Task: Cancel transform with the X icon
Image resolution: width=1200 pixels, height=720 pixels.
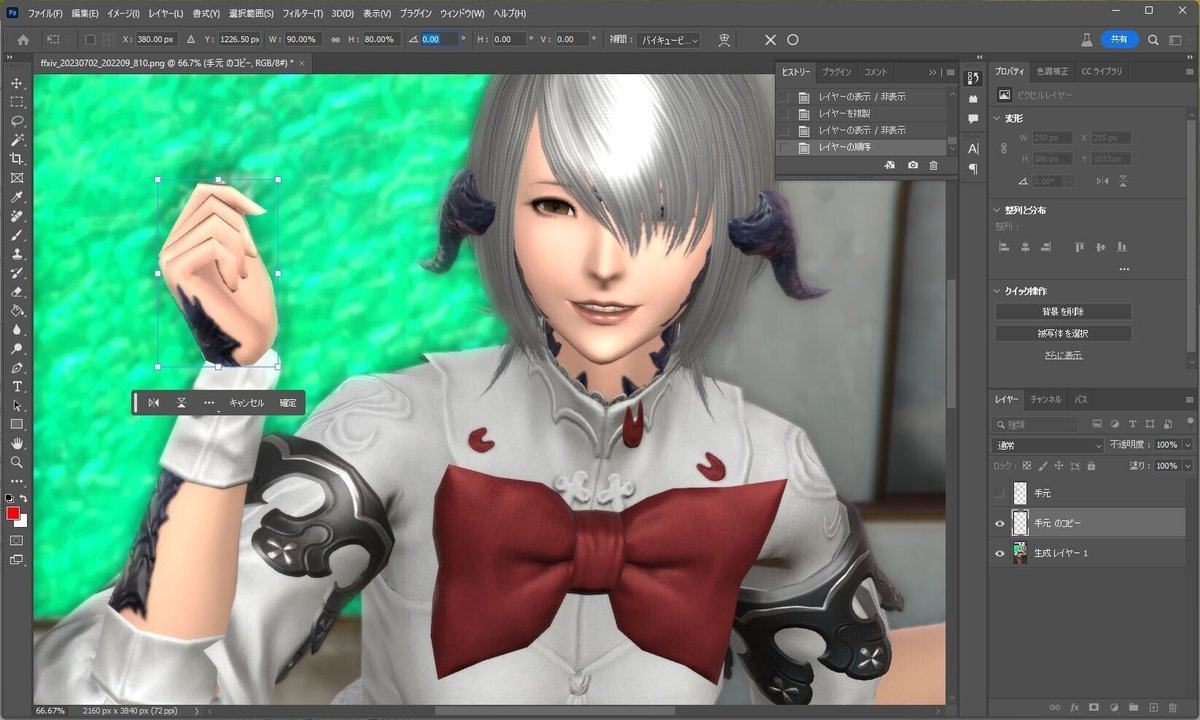Action: point(770,40)
